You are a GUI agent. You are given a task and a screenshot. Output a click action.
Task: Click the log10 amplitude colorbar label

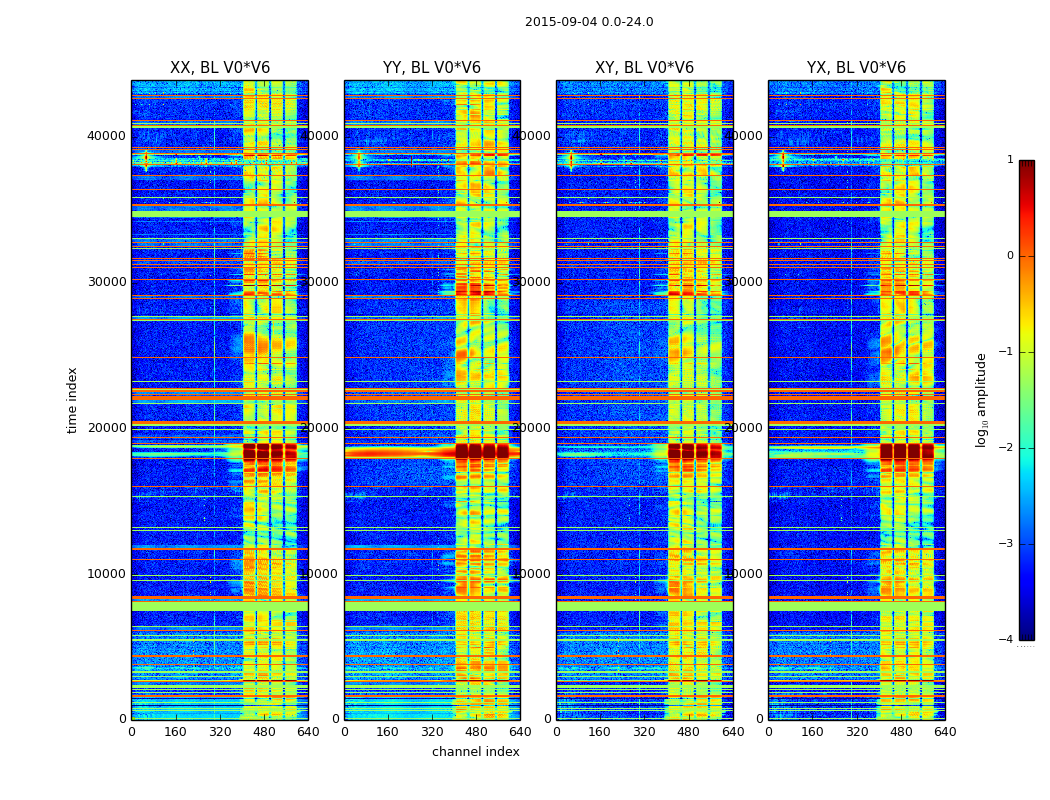[x=981, y=400]
